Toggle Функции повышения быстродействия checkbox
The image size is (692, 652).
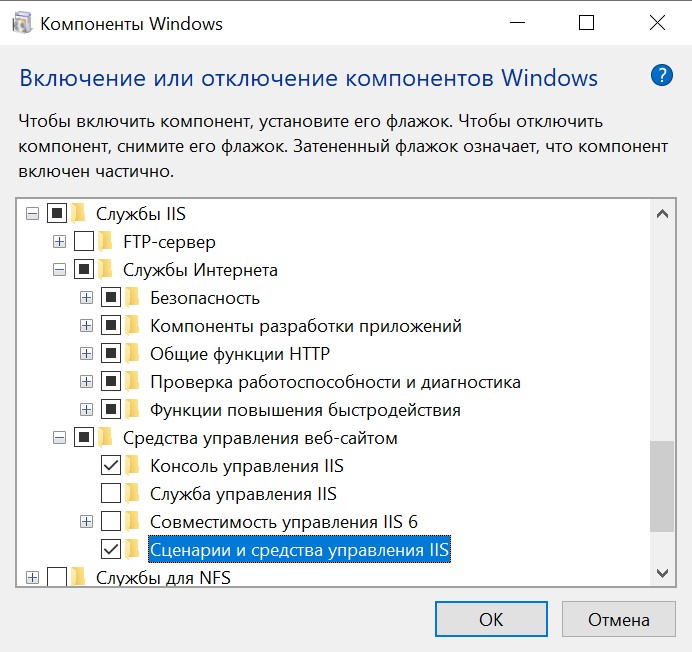click(x=111, y=410)
